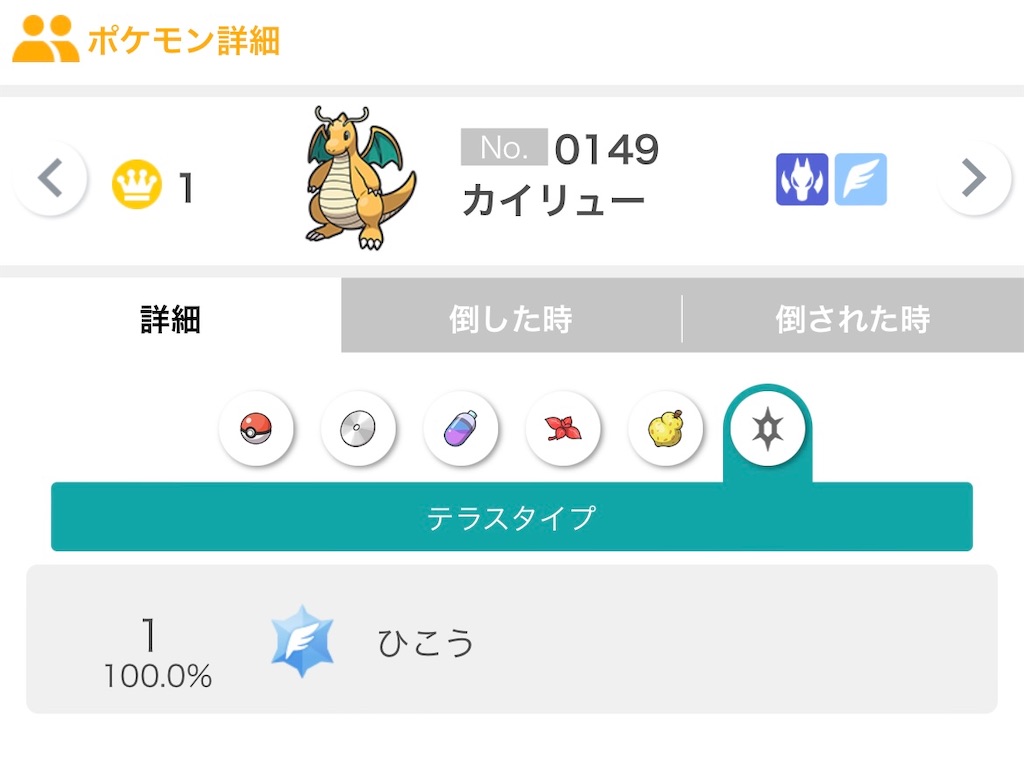Screen dimensions: 1024x779
Task: Click the テラスタイプ banner
Action: 511,517
